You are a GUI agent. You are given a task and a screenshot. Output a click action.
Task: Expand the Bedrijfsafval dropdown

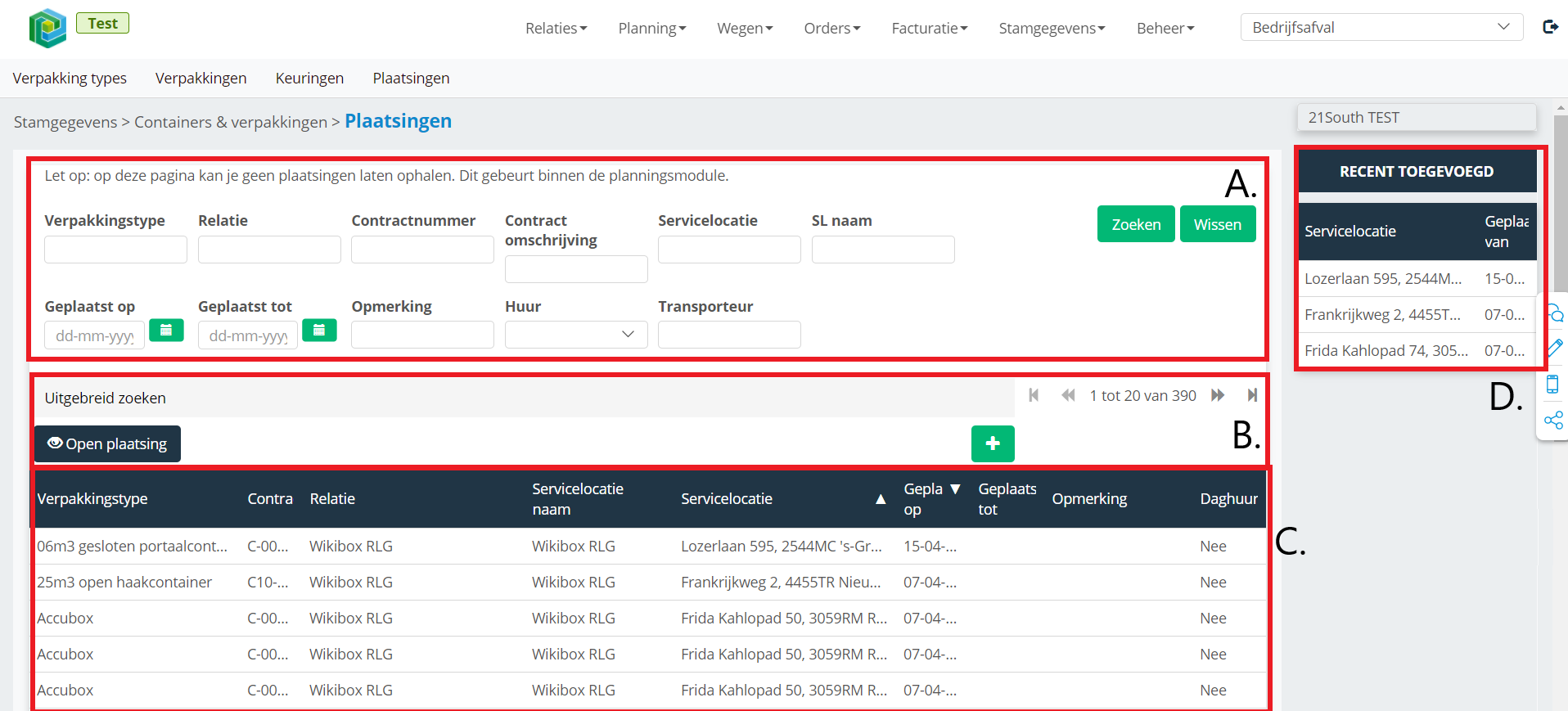1381,27
